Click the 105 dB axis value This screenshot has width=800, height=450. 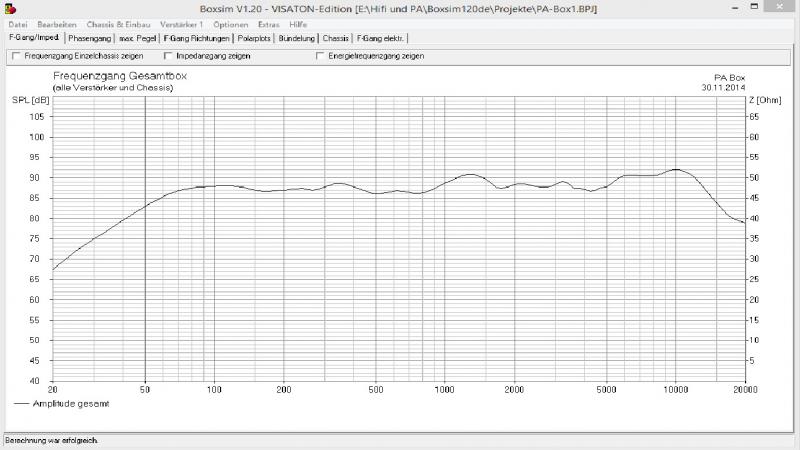(37, 117)
